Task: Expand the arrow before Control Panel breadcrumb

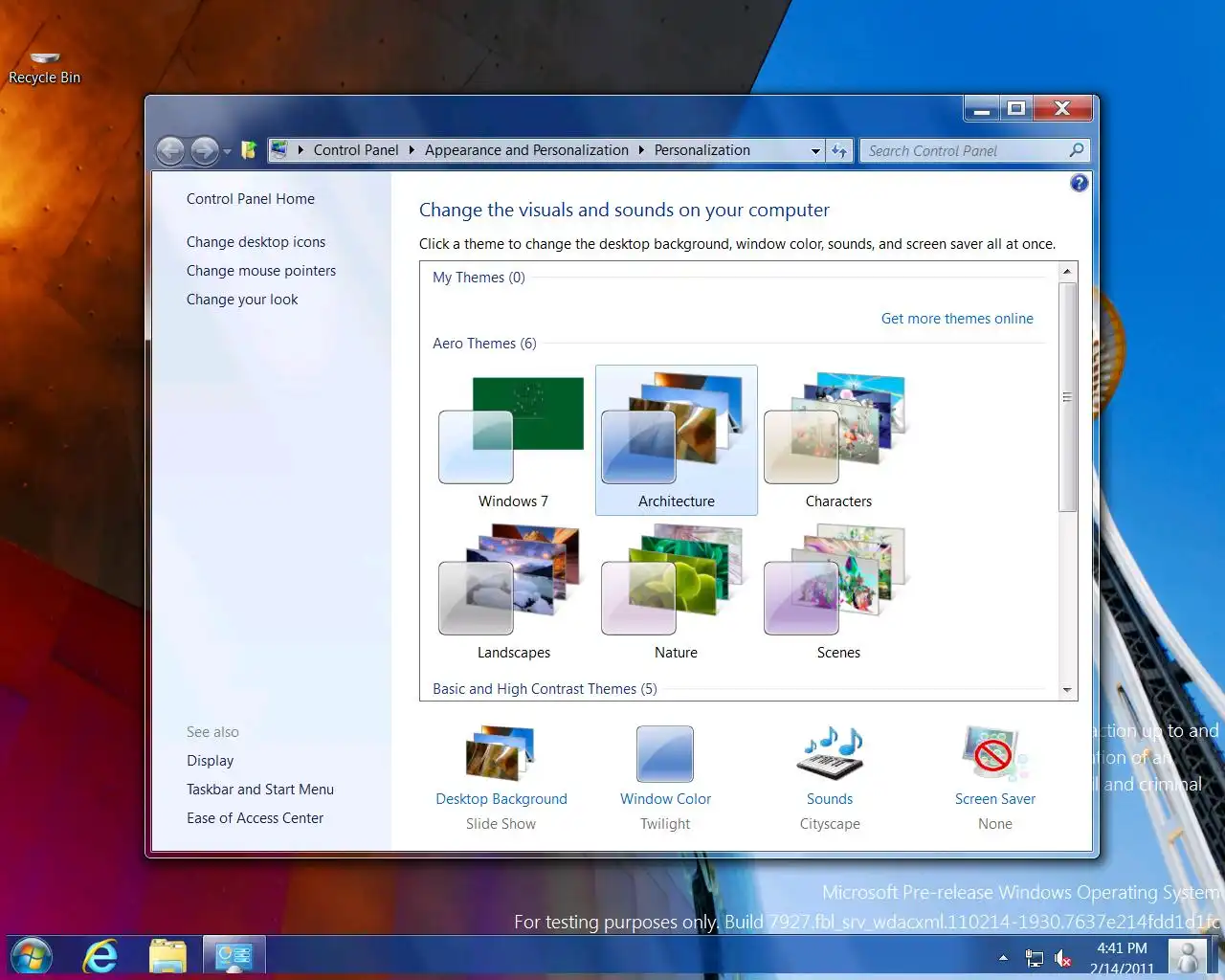Action: [x=301, y=150]
